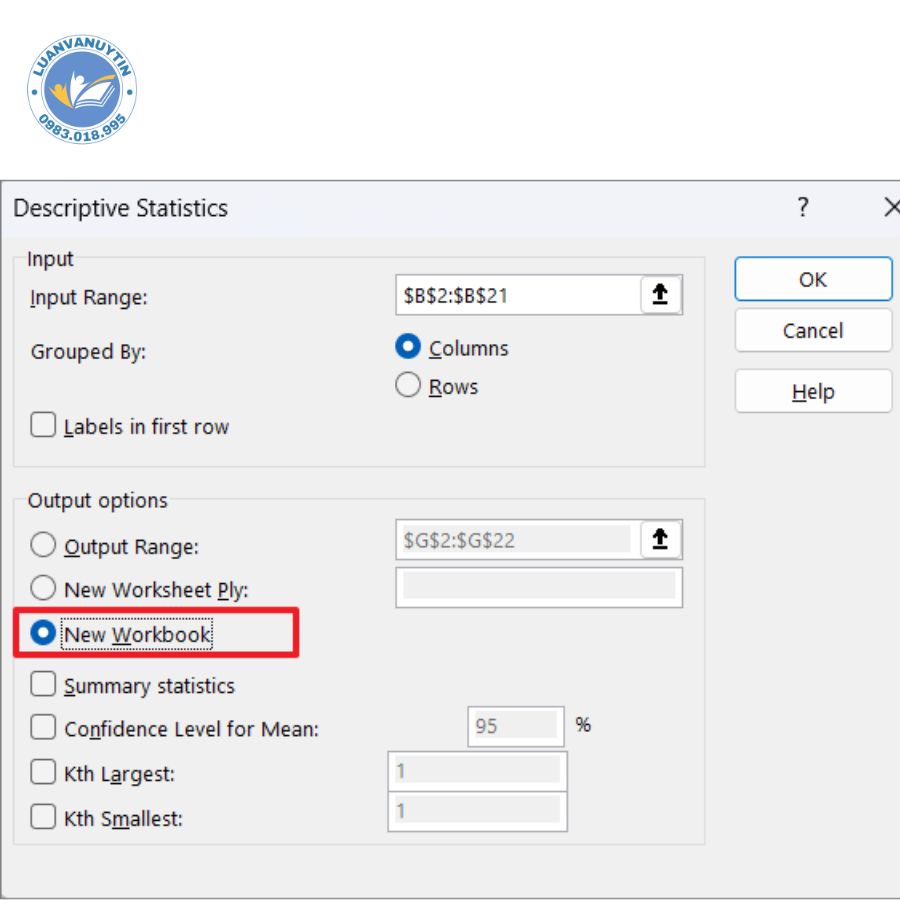Select the New Workbook radio button
Screen dimensions: 900x900
click(x=43, y=634)
